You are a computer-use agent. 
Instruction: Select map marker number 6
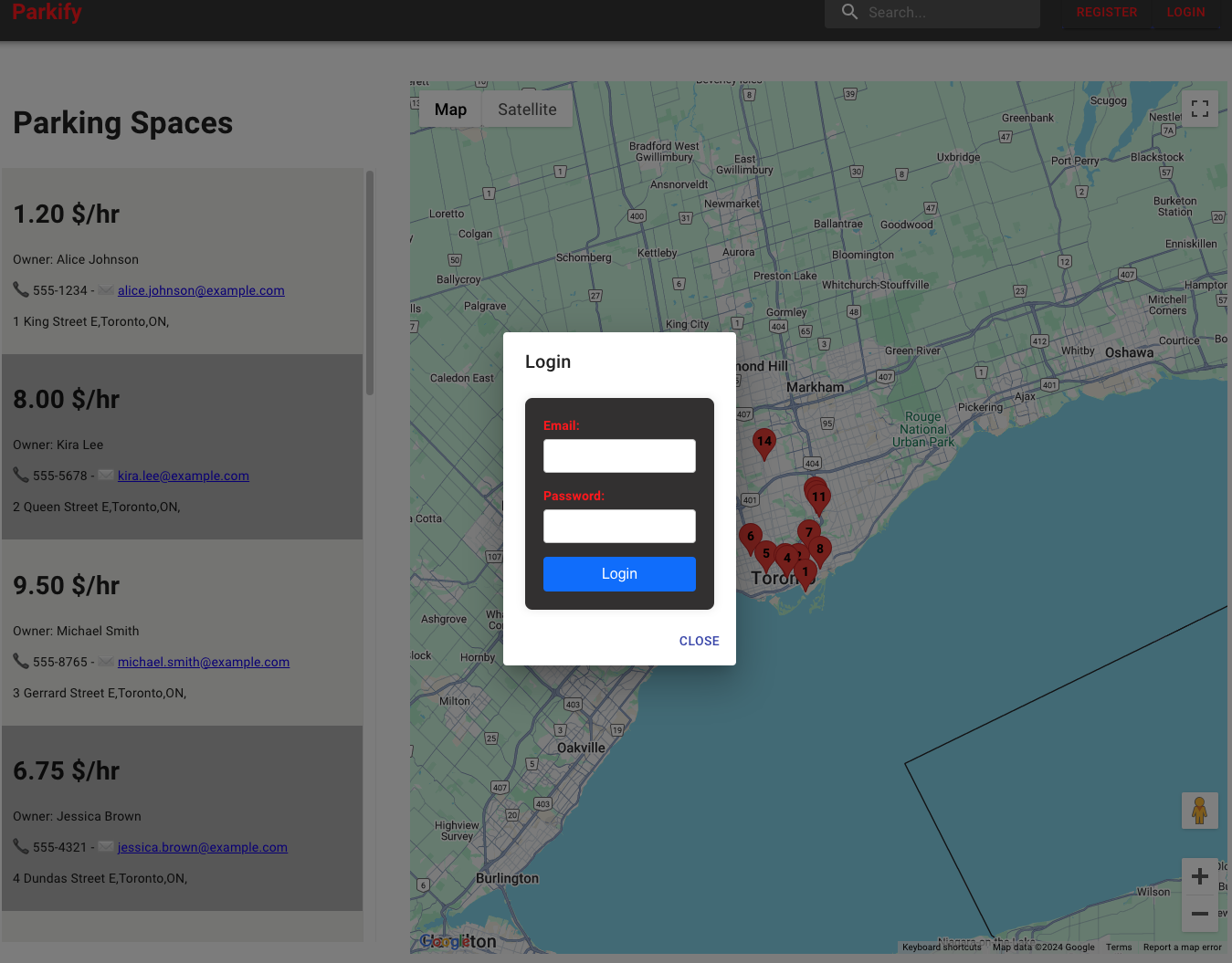[750, 537]
